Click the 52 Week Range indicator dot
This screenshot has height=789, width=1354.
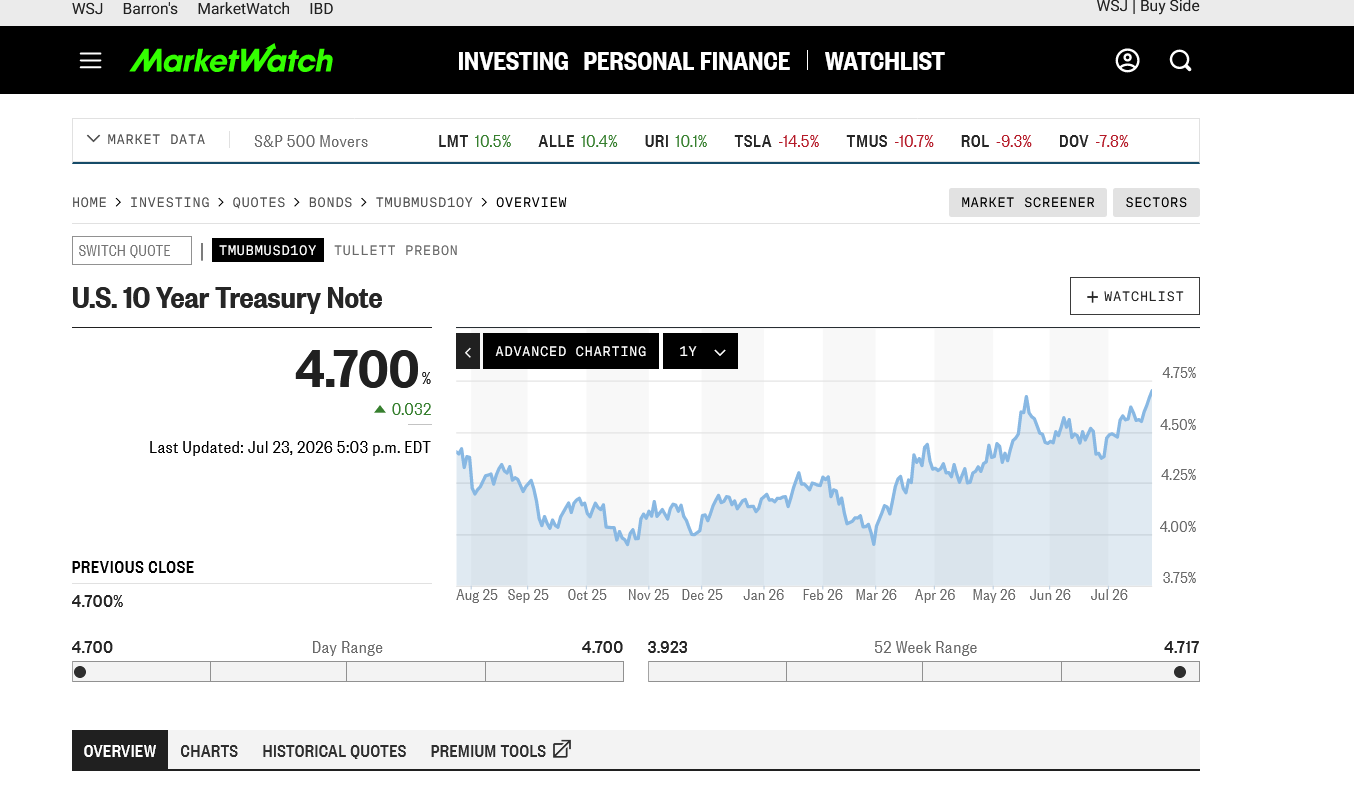point(1180,672)
